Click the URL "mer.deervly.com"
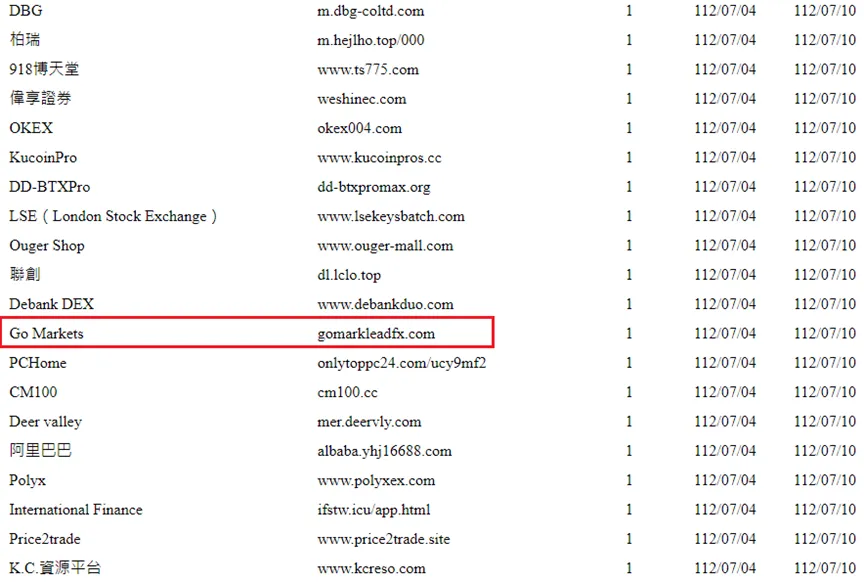This screenshot has width=864, height=582. pyautogui.click(x=369, y=422)
